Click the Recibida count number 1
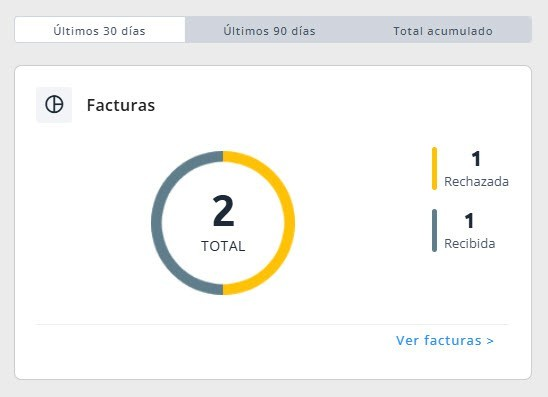This screenshot has height=397, width=548. click(469, 221)
